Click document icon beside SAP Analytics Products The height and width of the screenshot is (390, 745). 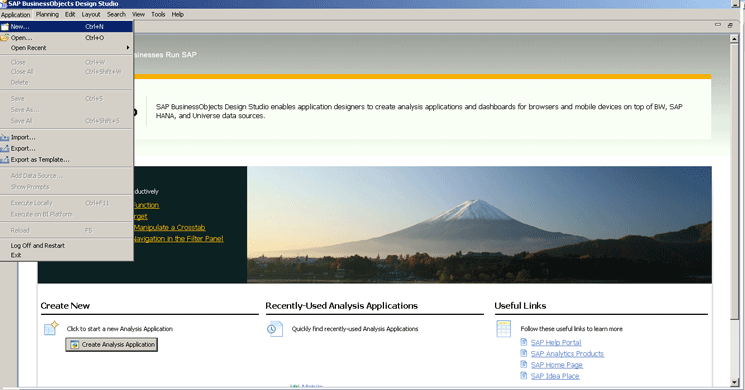click(524, 353)
